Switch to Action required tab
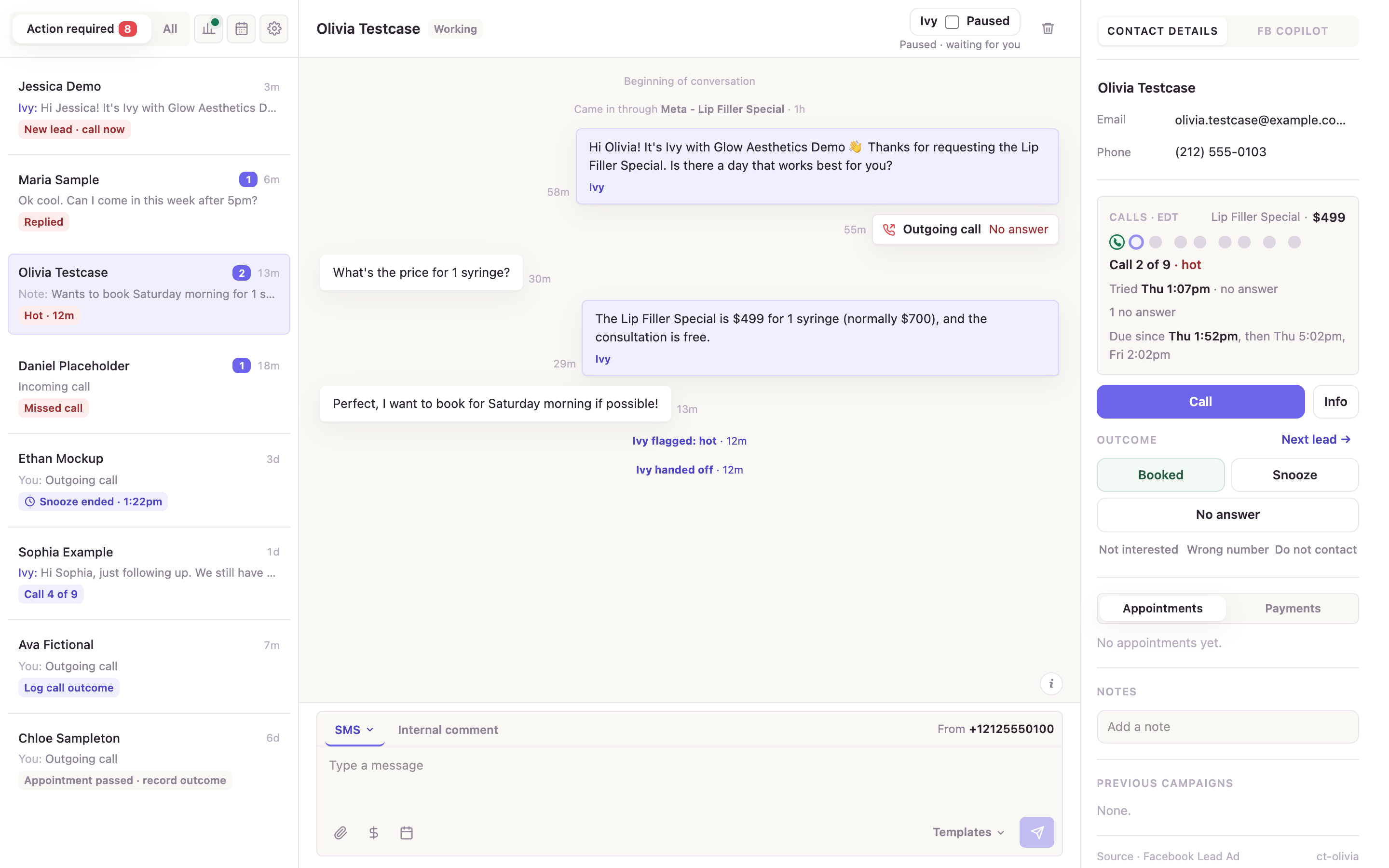Viewport: 1389px width, 868px height. tap(81, 29)
